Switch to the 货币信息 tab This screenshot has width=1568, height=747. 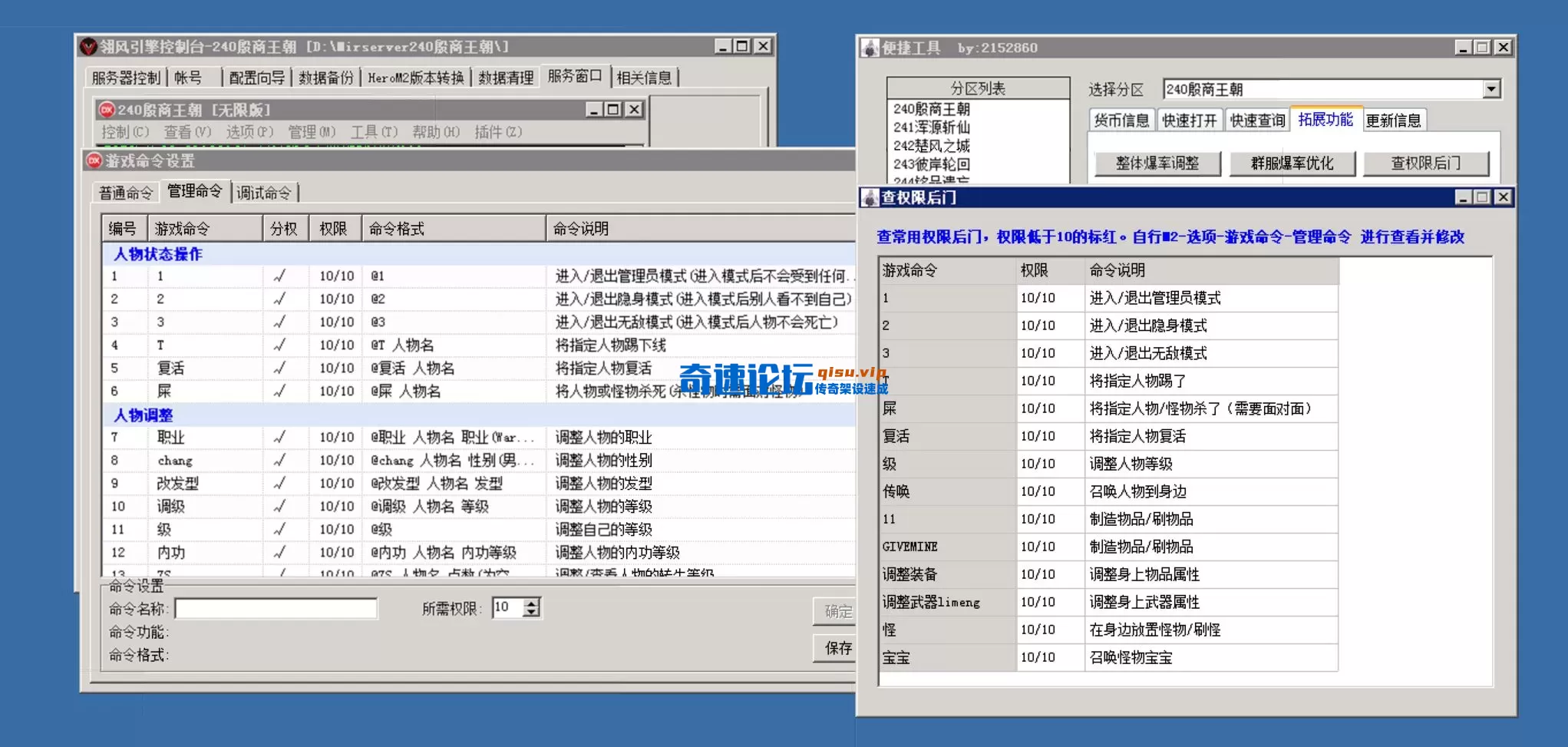[x=1124, y=118]
